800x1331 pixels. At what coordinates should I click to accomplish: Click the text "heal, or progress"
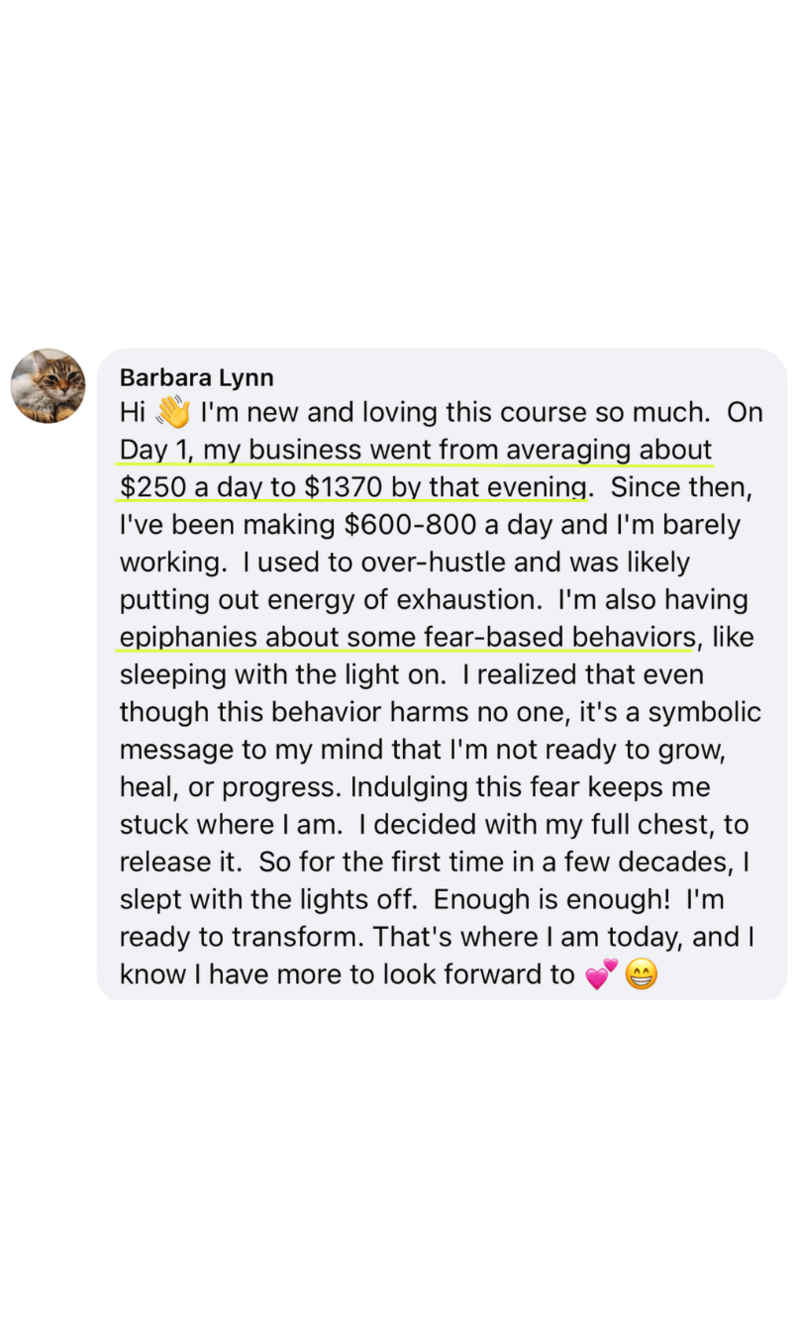coord(228,787)
